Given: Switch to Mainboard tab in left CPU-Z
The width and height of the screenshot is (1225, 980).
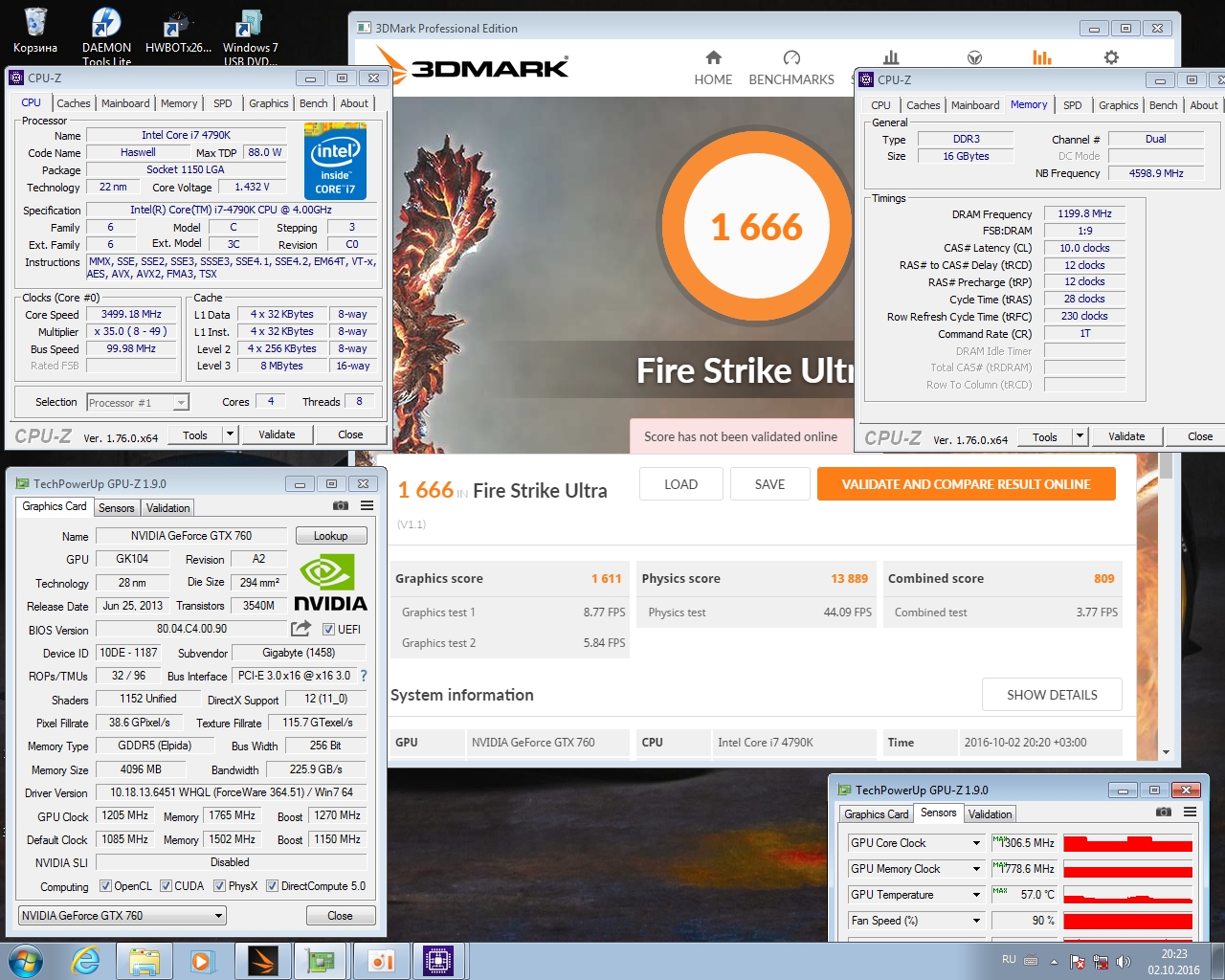Looking at the screenshot, I should pyautogui.click(x=125, y=103).
